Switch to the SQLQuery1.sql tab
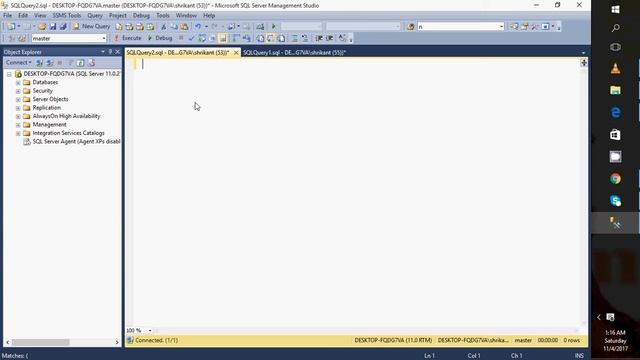This screenshot has width=640, height=360. 294,53
